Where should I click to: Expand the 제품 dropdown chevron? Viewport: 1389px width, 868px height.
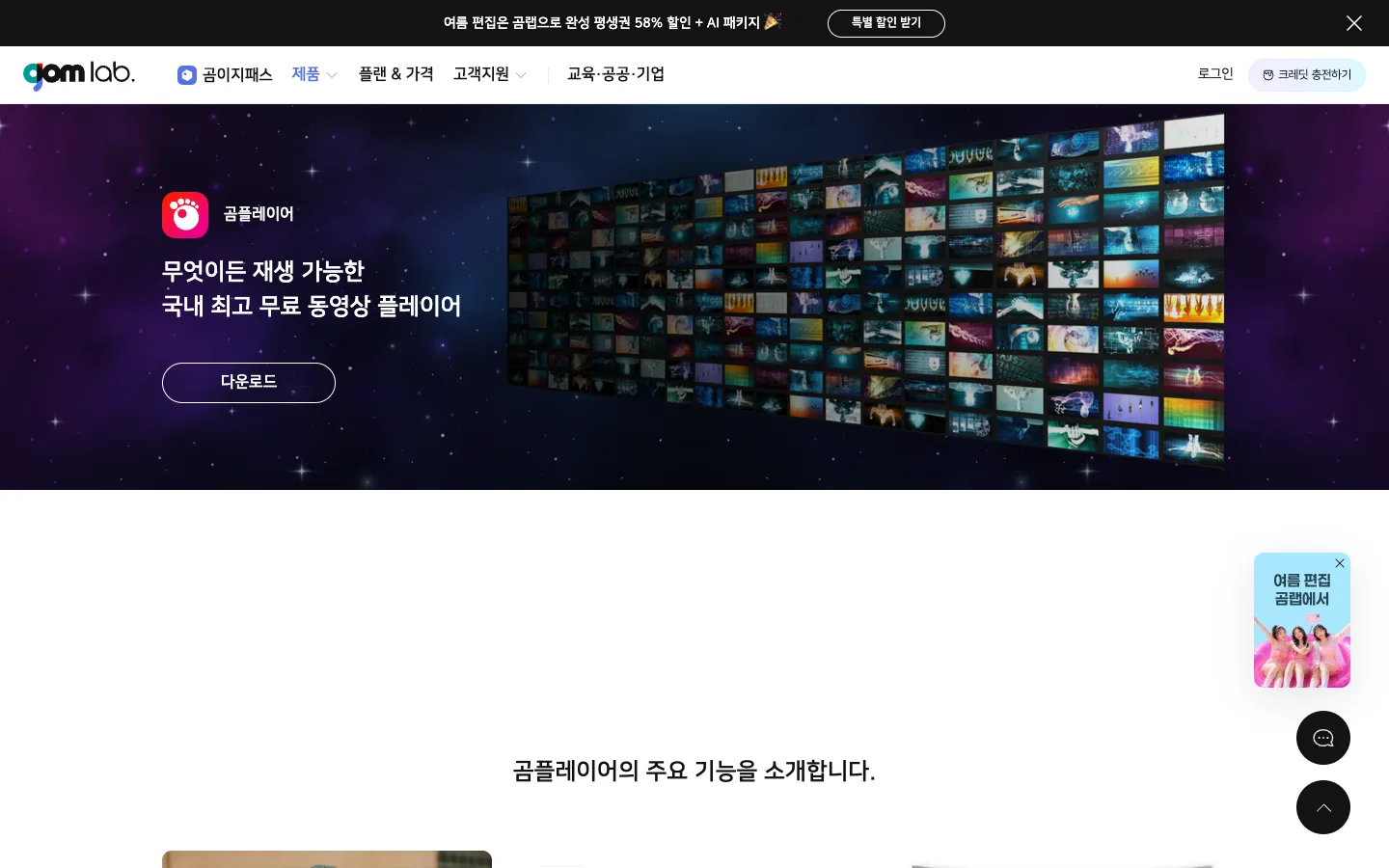click(332, 75)
